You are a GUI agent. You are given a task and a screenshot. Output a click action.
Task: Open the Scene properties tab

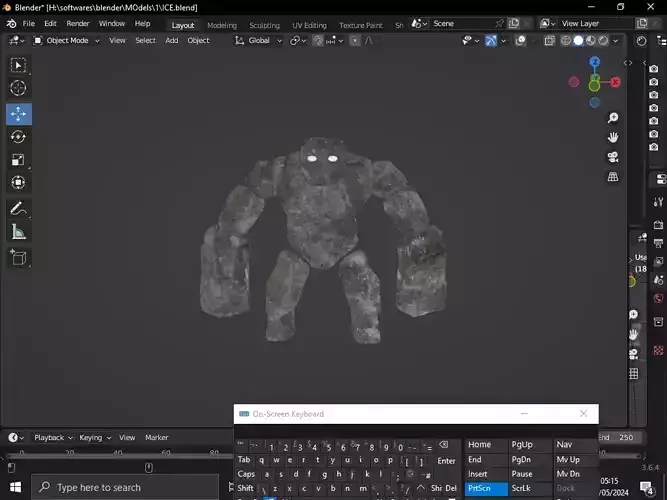pos(658,280)
